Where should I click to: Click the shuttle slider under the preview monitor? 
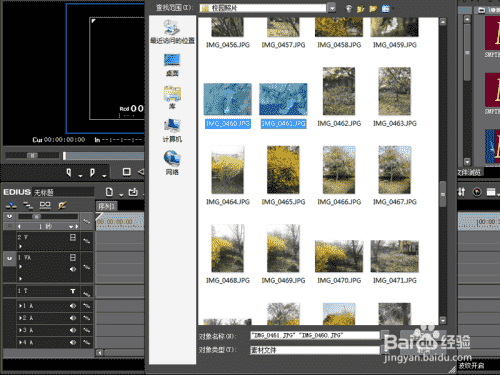(x=32, y=155)
